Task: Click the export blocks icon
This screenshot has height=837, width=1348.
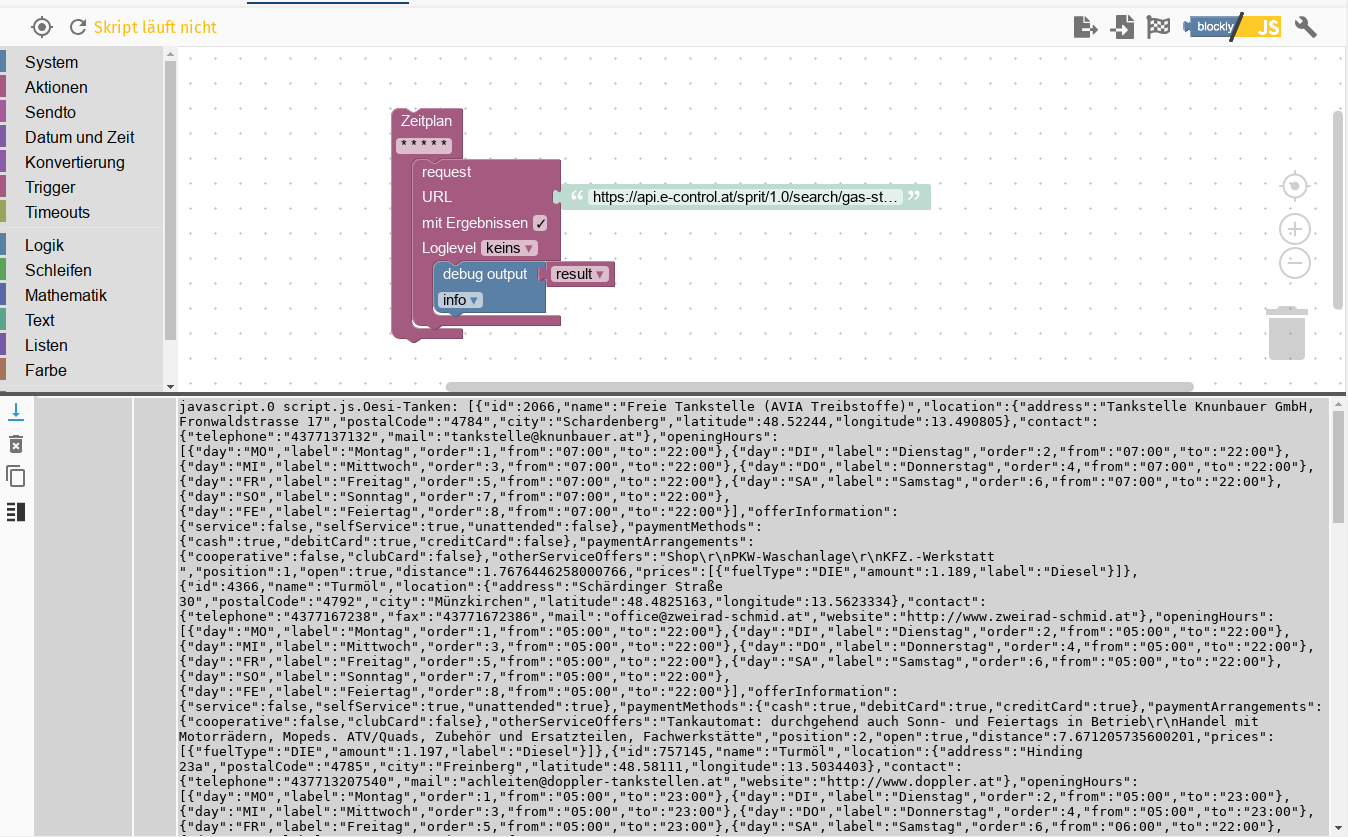Action: [1086, 27]
